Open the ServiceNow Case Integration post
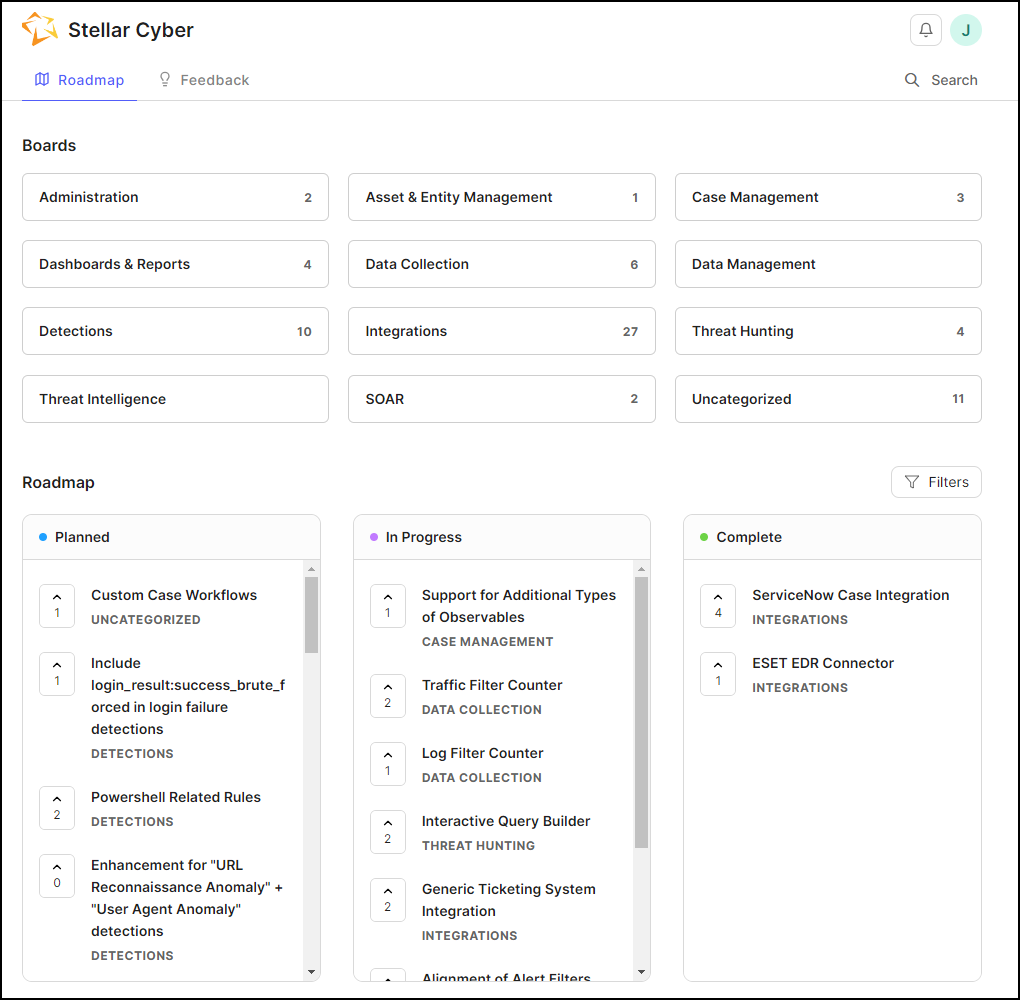 (x=850, y=595)
